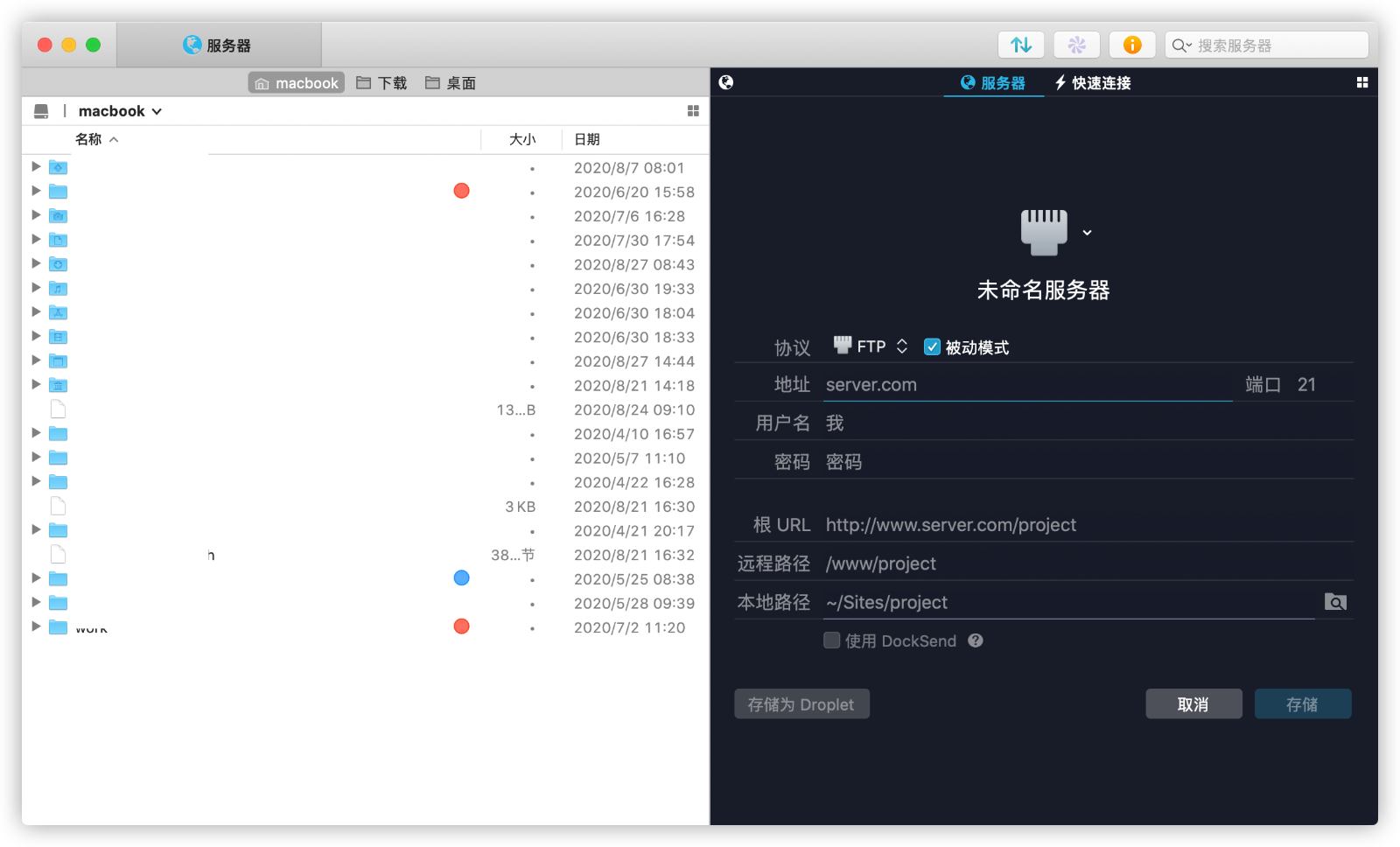Open the 下载 downloads favorite
Image resolution: width=1400 pixels, height=847 pixels.
point(381,83)
